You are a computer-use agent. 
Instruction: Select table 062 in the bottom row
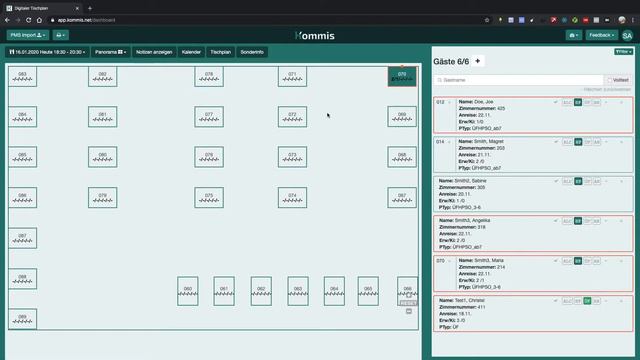click(x=261, y=291)
